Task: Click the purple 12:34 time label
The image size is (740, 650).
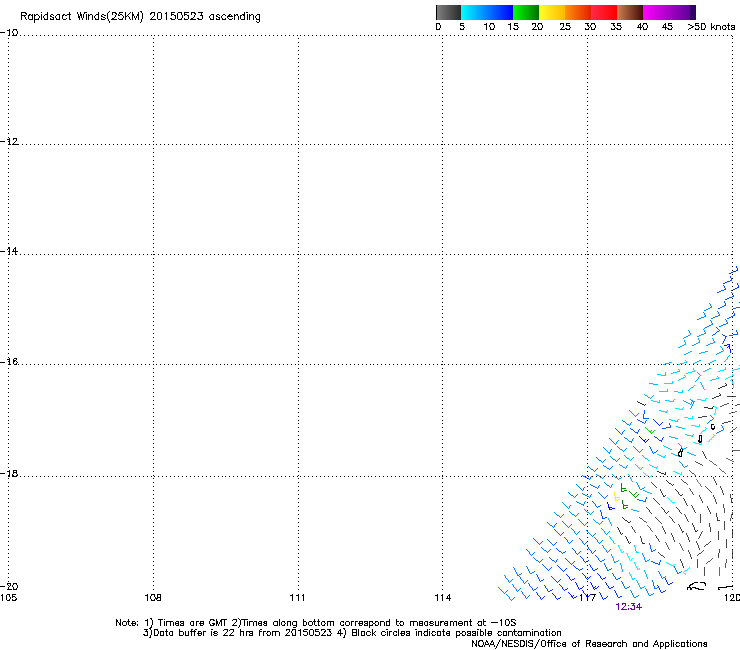Action: 629,607
